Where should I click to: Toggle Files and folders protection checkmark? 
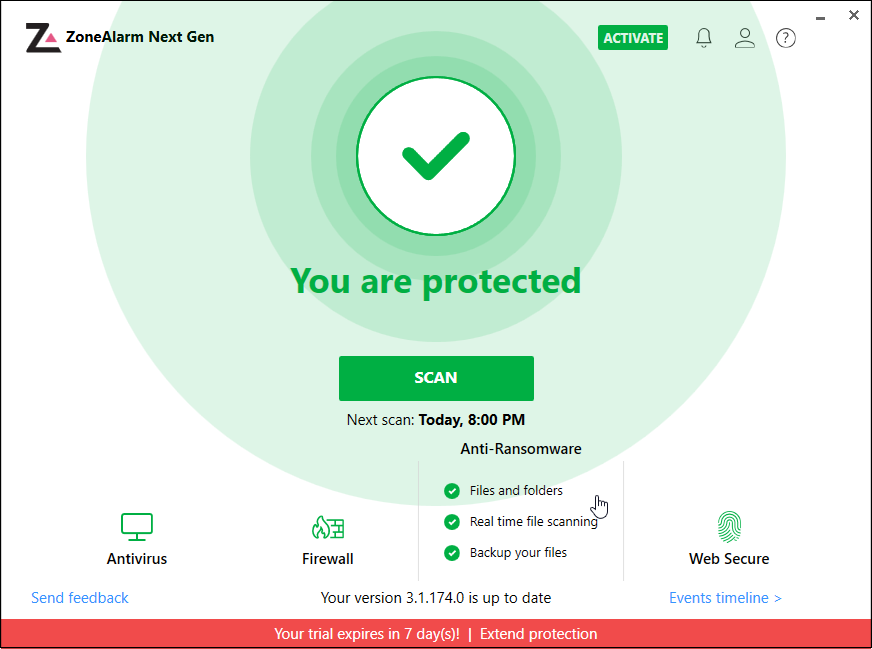pyautogui.click(x=454, y=491)
